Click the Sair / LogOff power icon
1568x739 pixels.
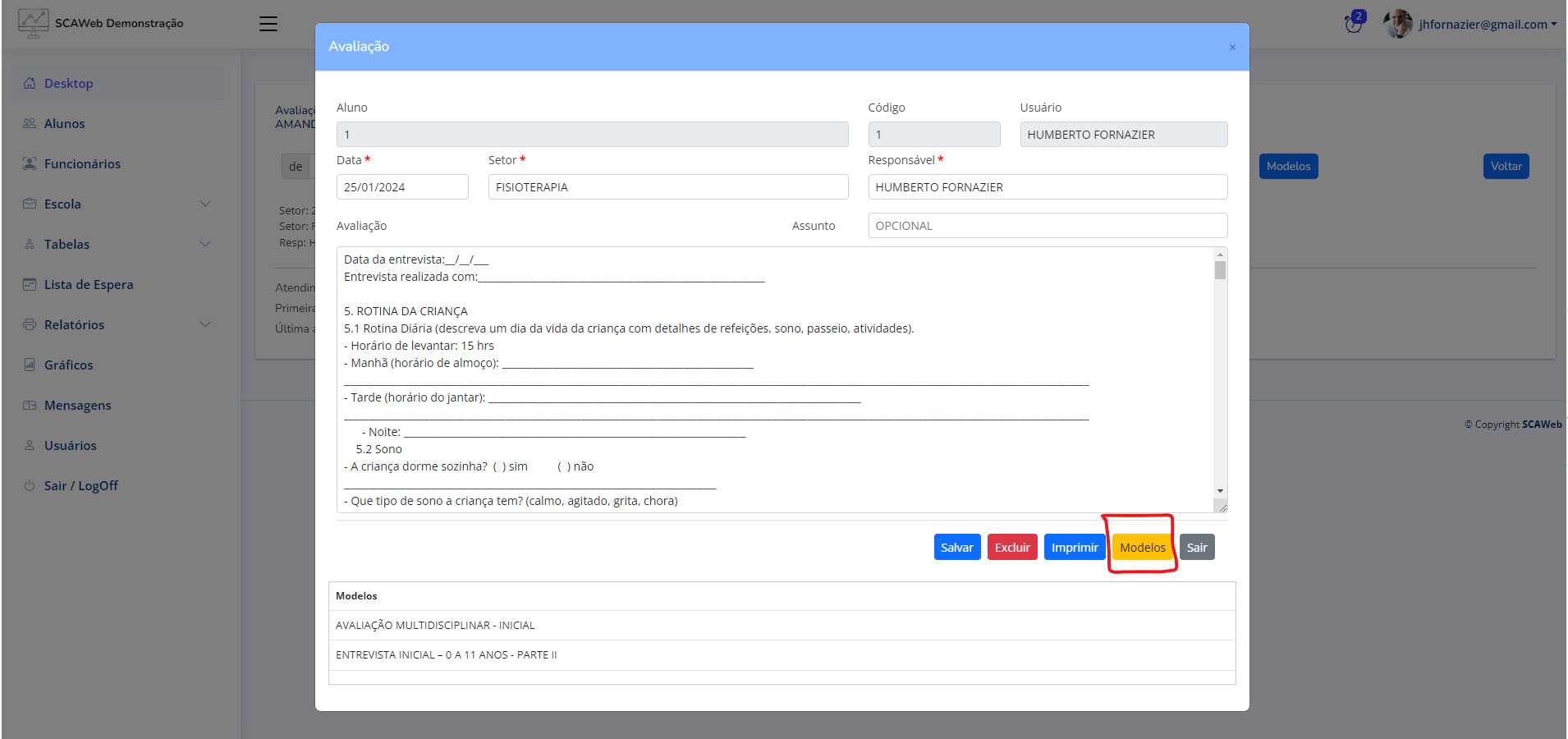pyautogui.click(x=30, y=485)
